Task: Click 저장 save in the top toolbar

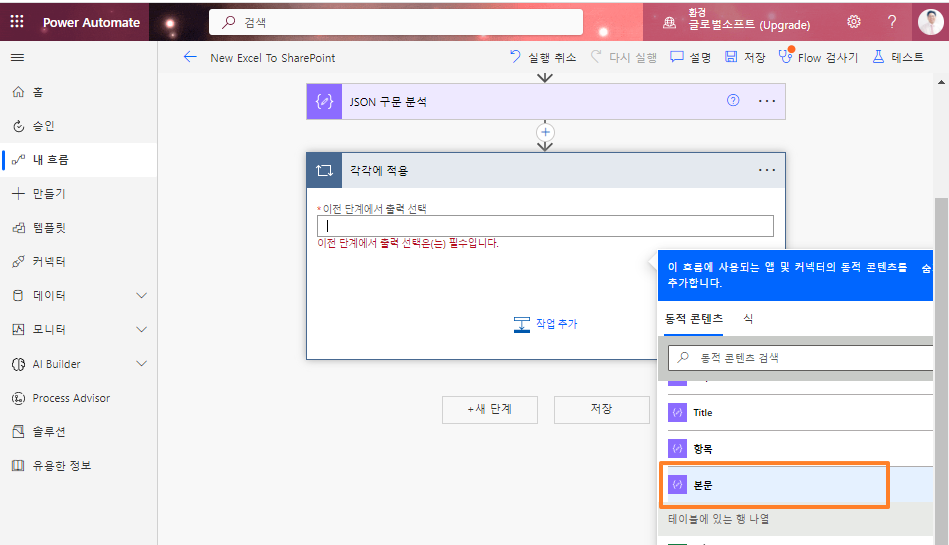Action: click(x=745, y=57)
